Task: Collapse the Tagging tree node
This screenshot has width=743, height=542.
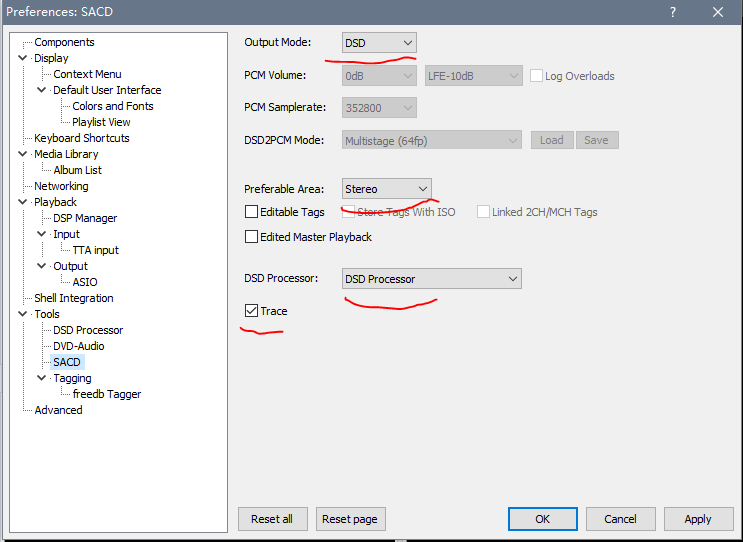Action: click(x=42, y=378)
